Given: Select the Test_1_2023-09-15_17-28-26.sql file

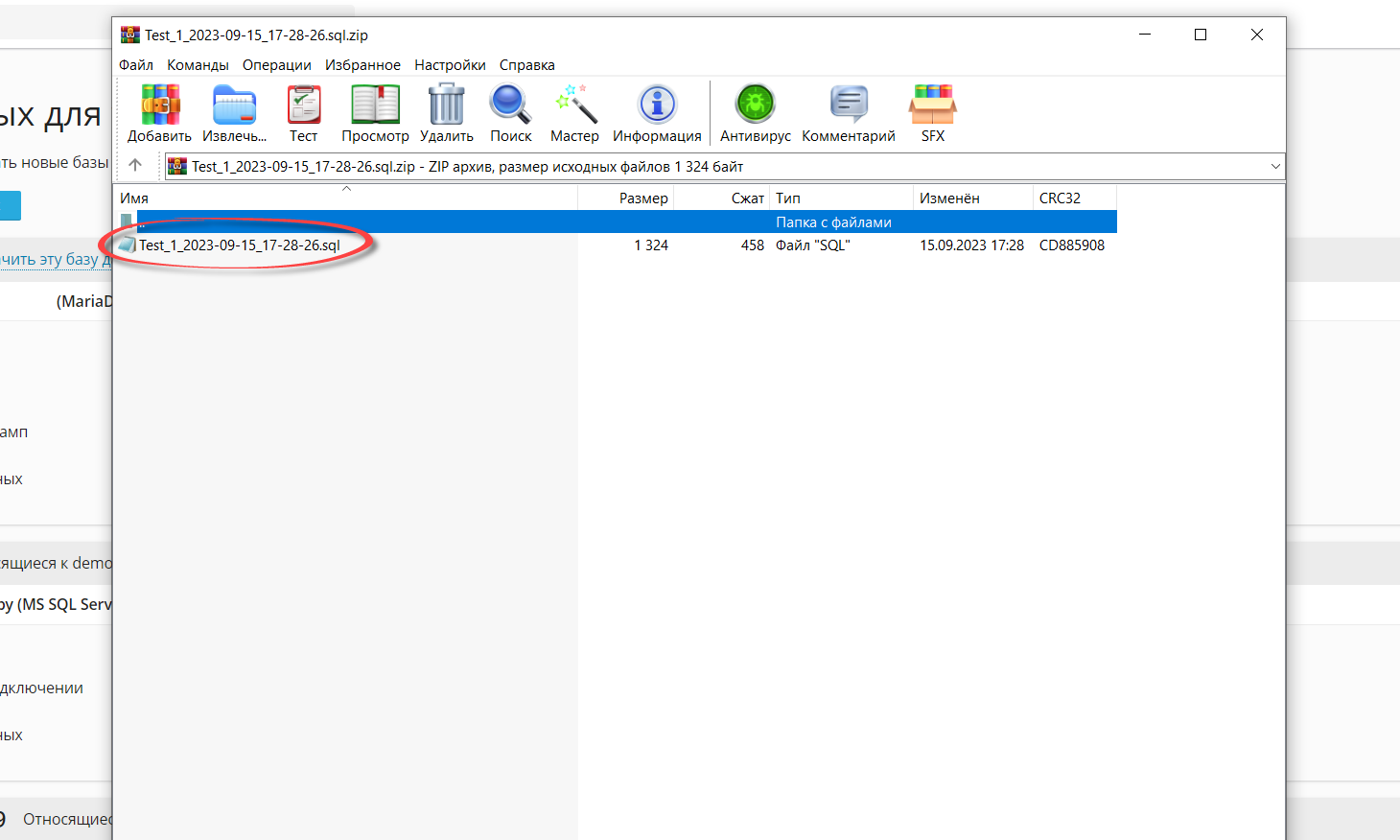Looking at the screenshot, I should click(239, 245).
